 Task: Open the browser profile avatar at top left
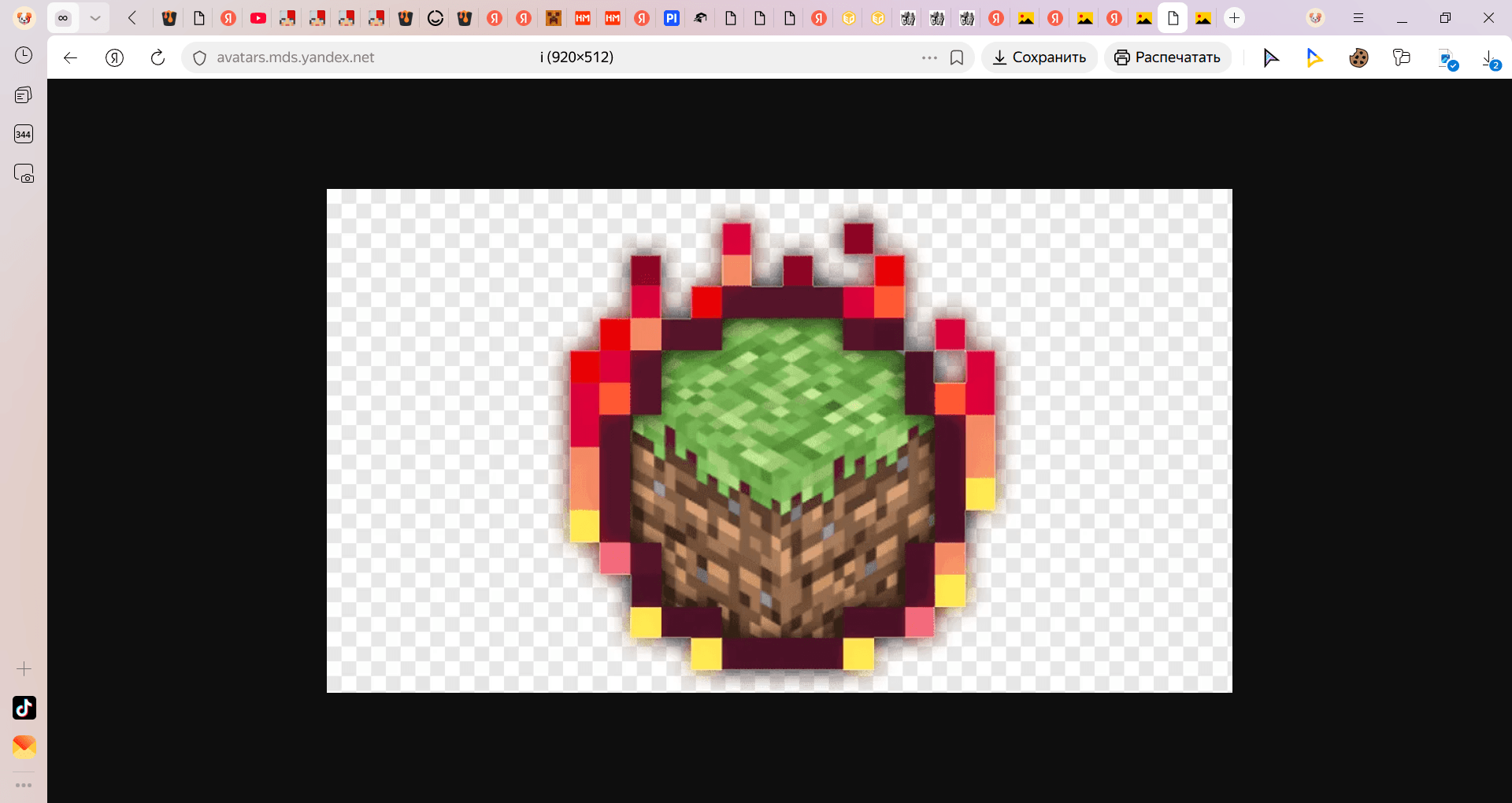(x=24, y=18)
